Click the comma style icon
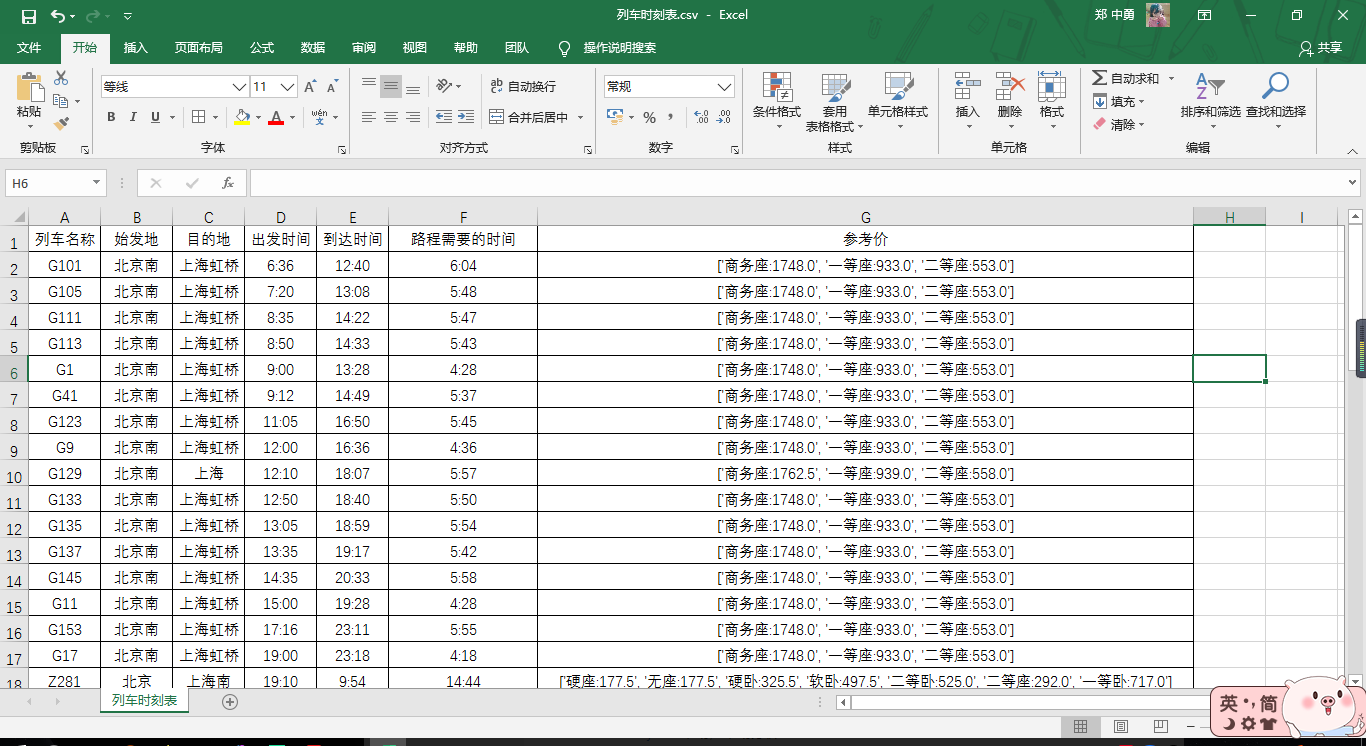The height and width of the screenshot is (746, 1366). (669, 117)
